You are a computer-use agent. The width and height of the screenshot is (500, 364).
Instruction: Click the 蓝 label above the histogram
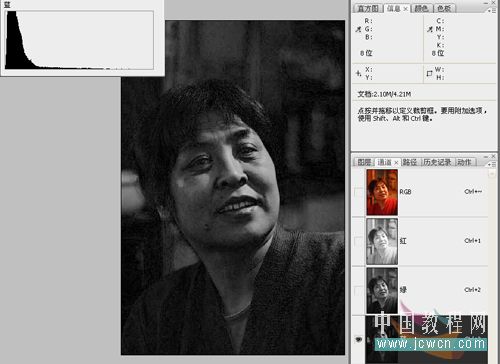pos(7,4)
